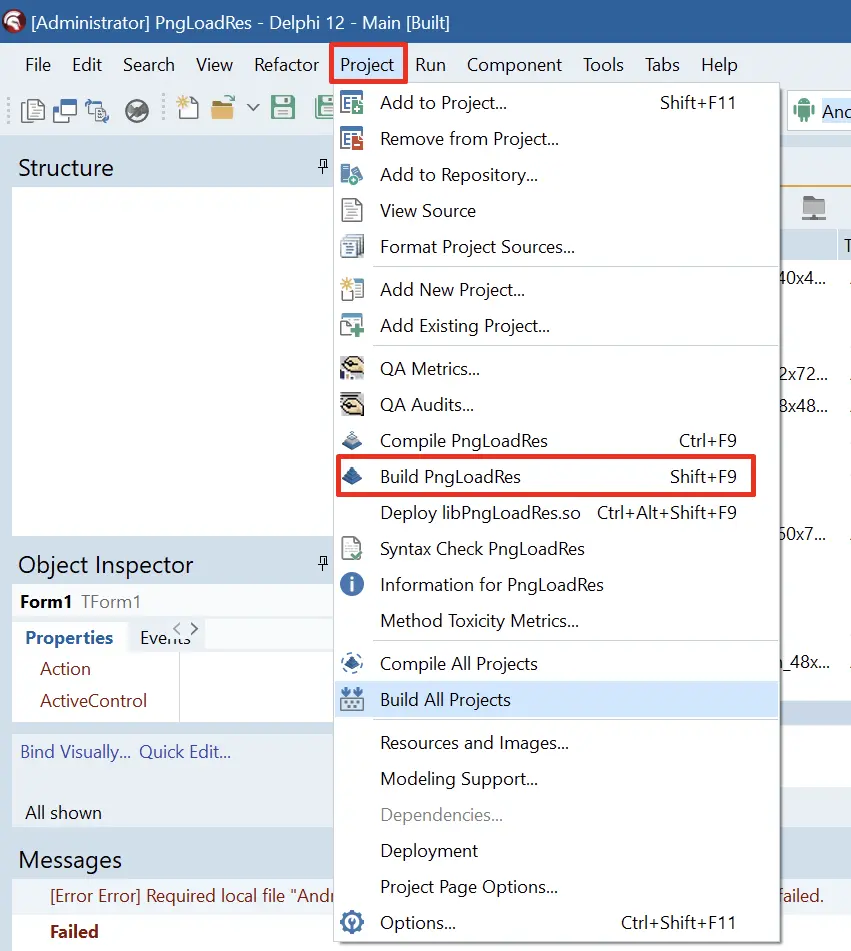Choose Deploy libPngLoadRes.so
Screen dimensions: 851x951
(x=556, y=512)
